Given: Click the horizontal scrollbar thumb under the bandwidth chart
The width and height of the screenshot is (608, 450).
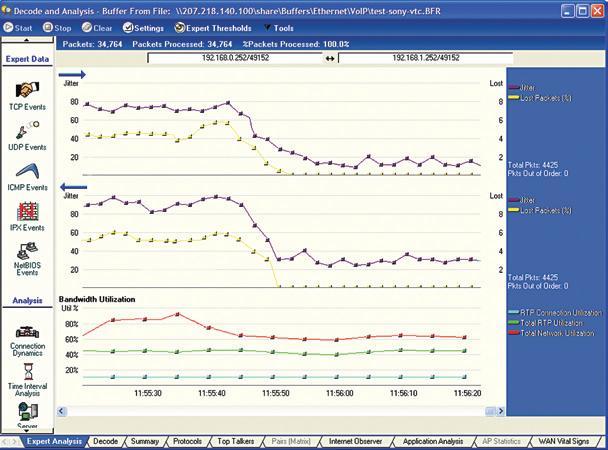Looking at the screenshot, I should pyautogui.click(x=490, y=411).
